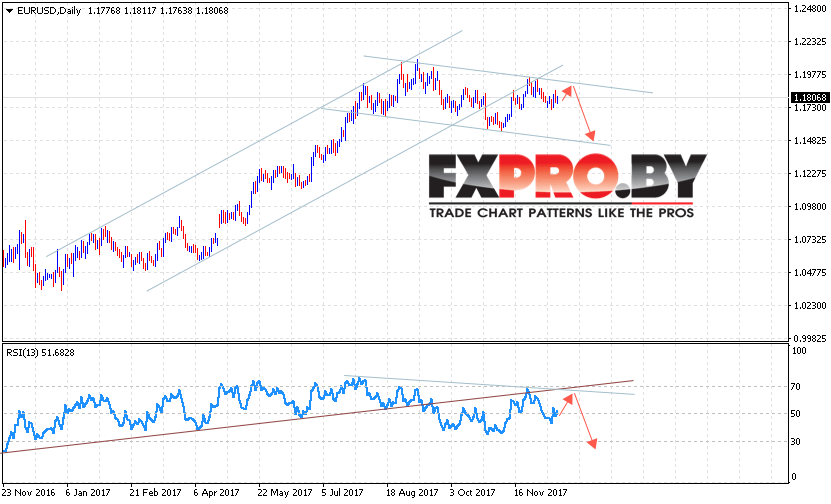831x504 pixels.
Task: Click the OHLC values 1.17768 1.18117 1.17638 1.18068
Action: tap(158, 11)
